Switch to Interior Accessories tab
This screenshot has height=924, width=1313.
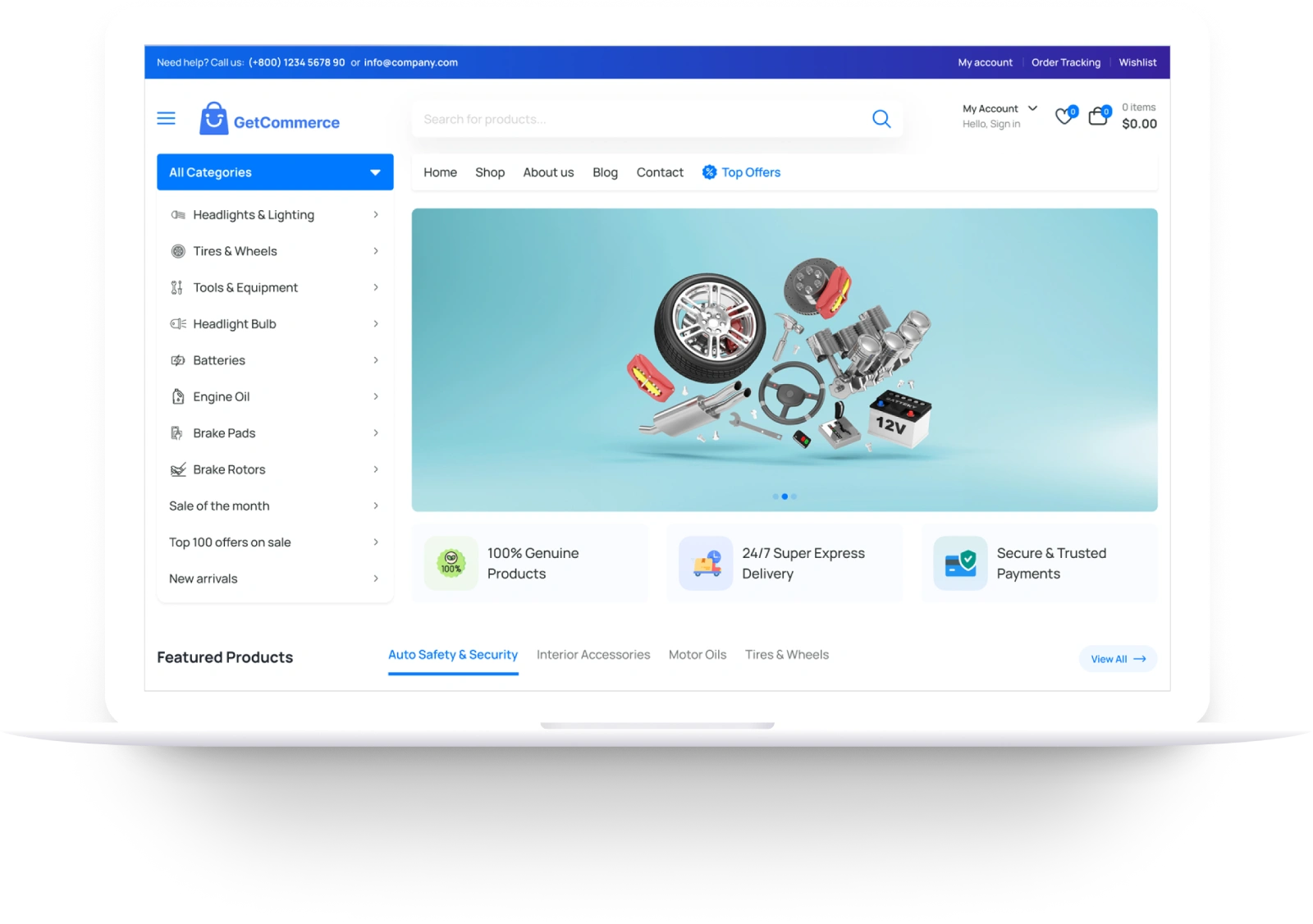pos(592,655)
